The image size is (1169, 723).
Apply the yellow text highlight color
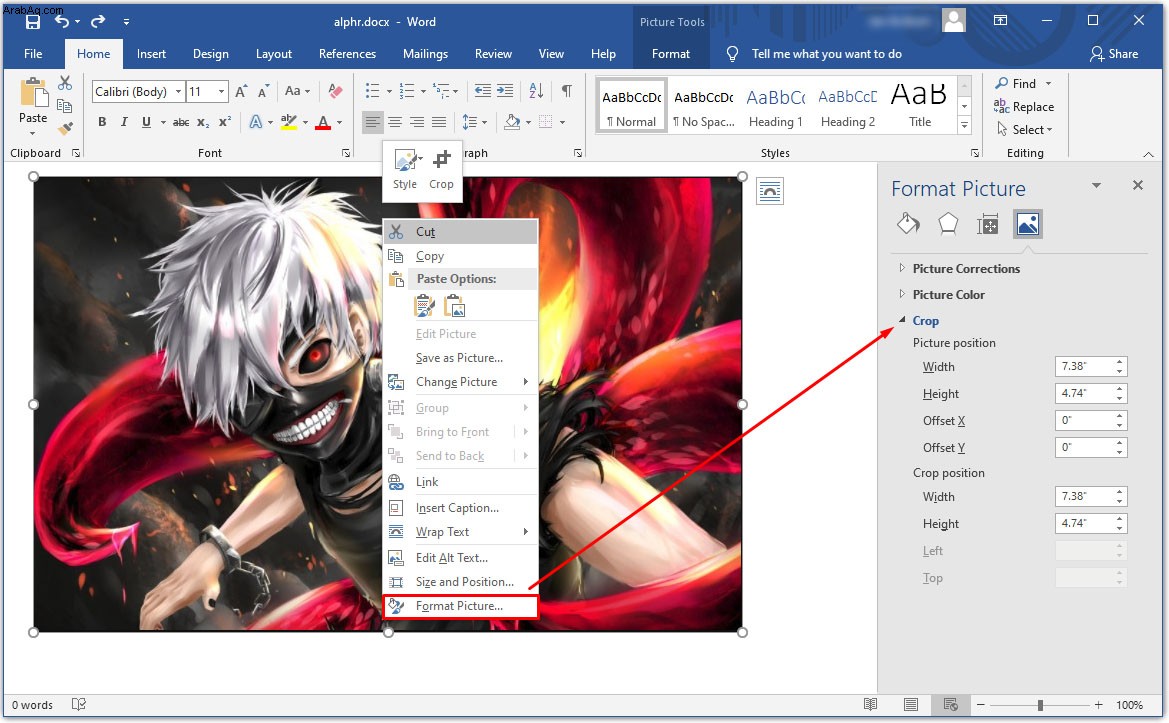(x=289, y=122)
